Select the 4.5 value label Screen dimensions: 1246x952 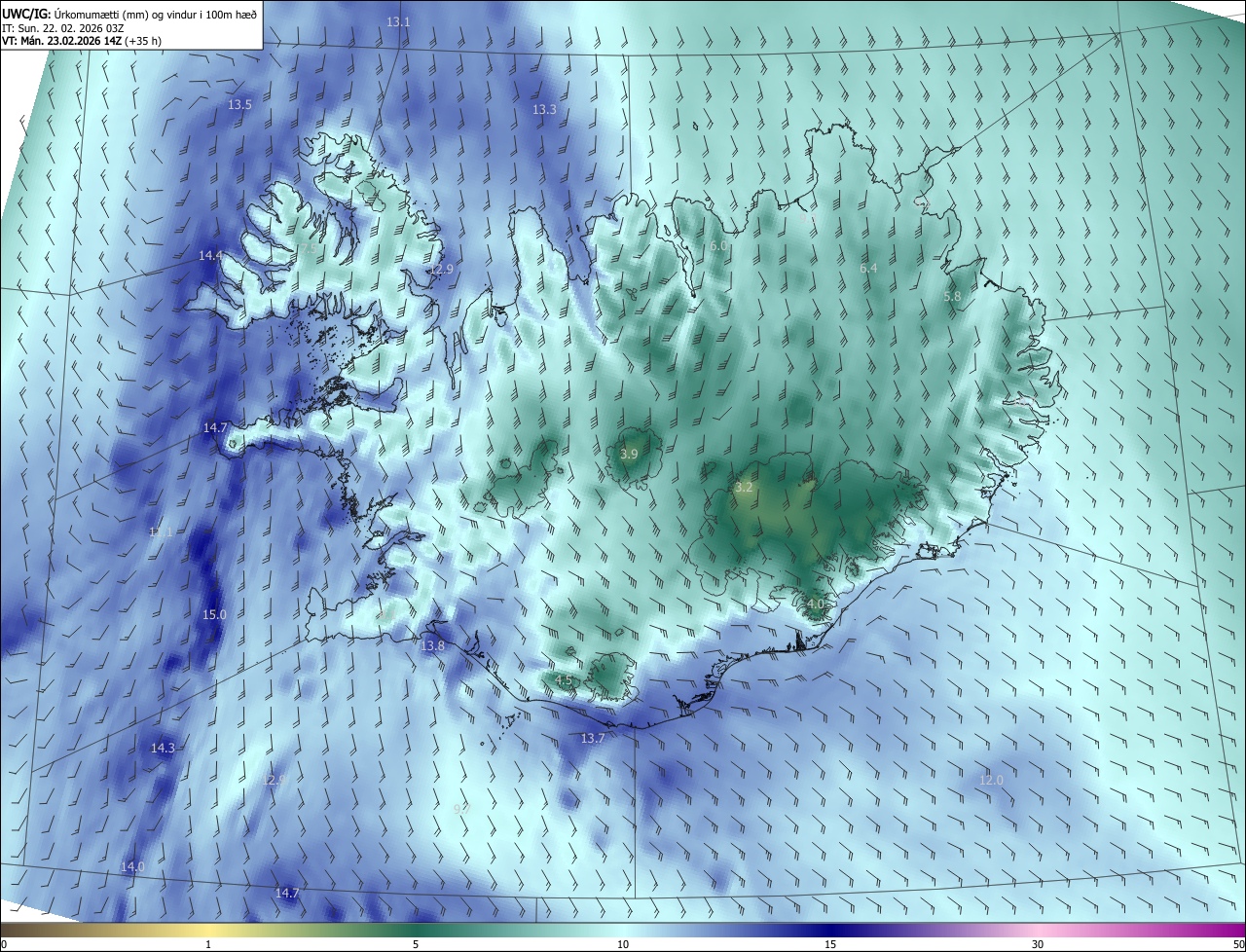click(x=564, y=679)
